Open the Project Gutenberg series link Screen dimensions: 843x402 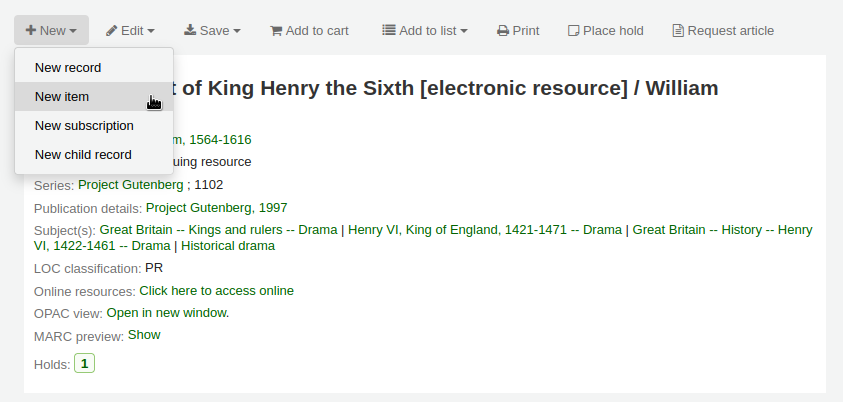(x=131, y=185)
